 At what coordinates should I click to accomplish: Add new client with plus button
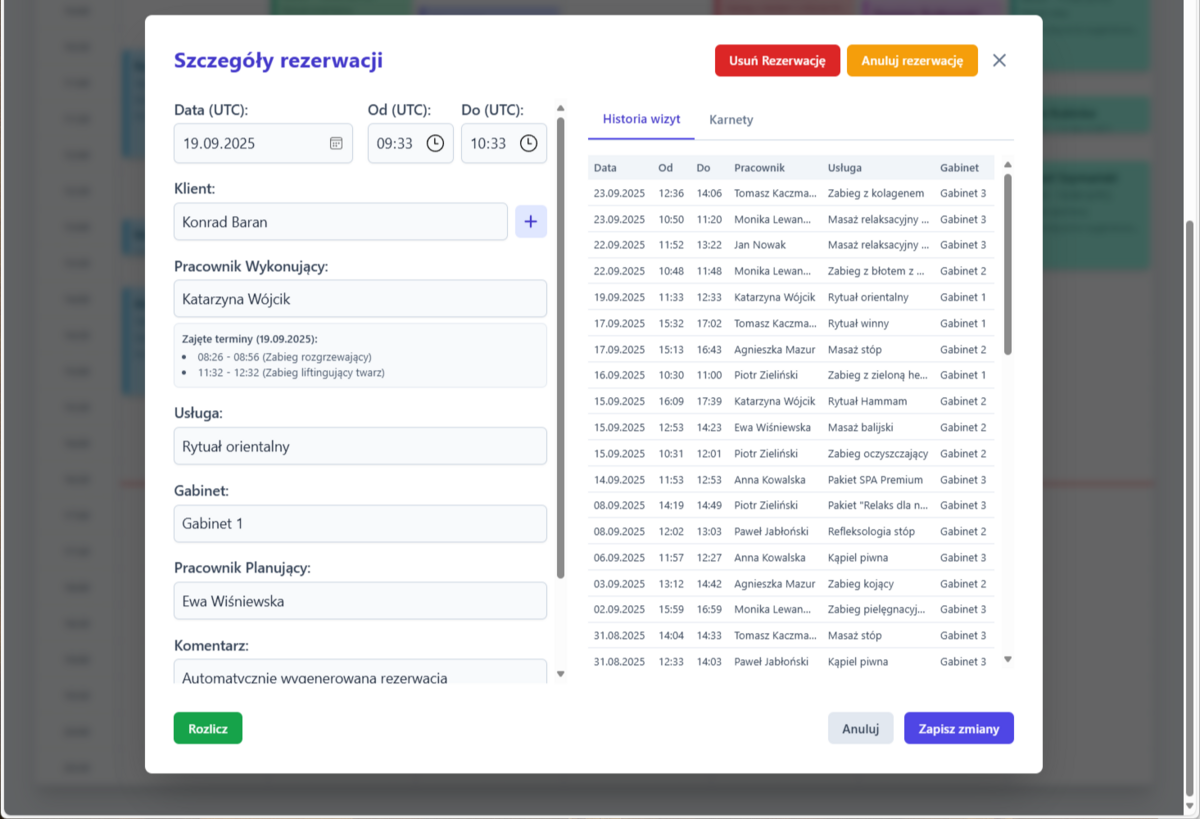tap(531, 221)
